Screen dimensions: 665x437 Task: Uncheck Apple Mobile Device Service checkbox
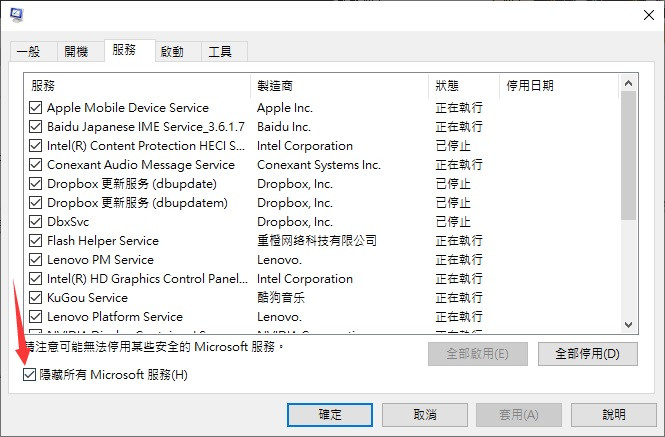(x=36, y=108)
